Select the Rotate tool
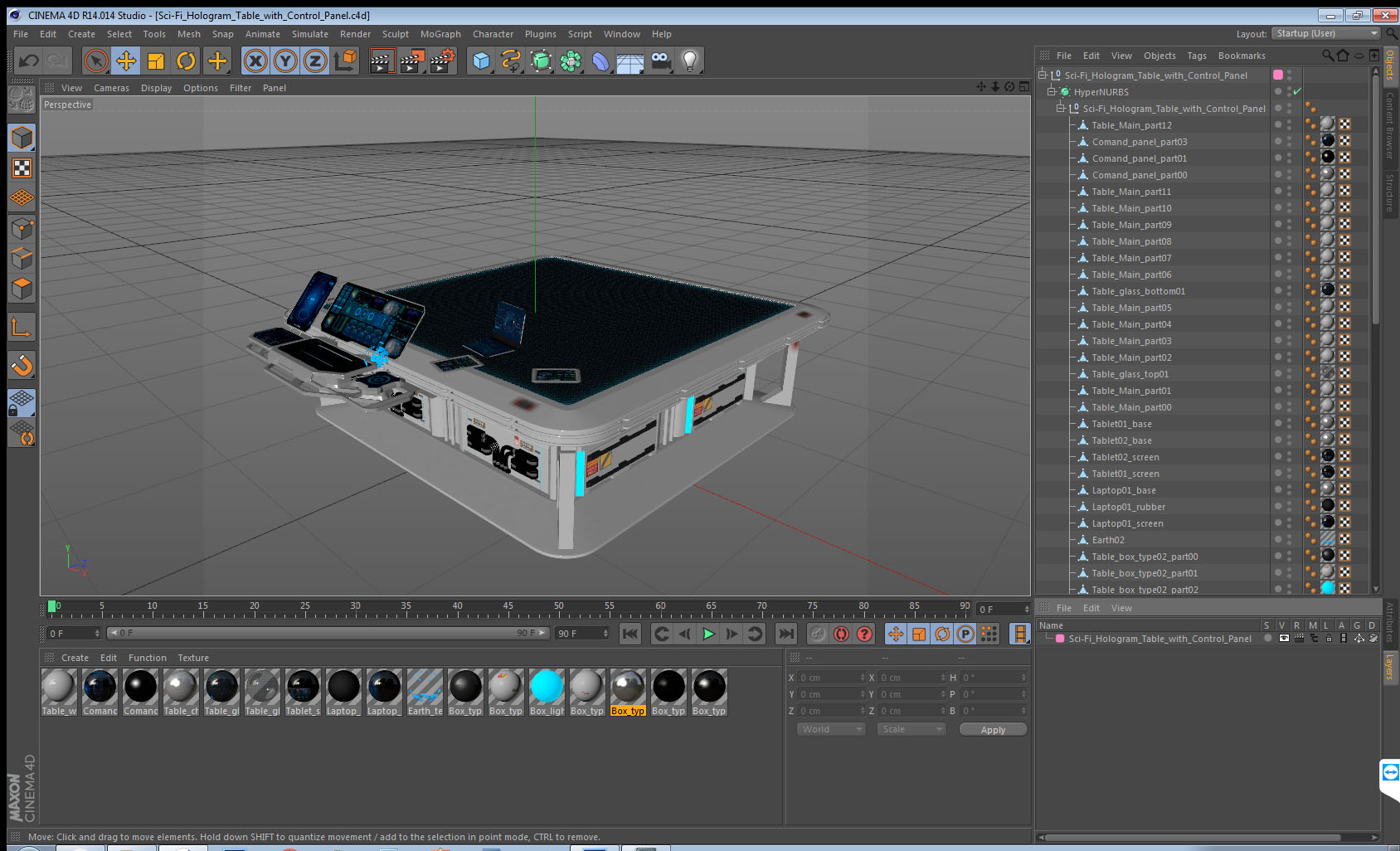Screen dimensions: 1400x851 coord(186,61)
